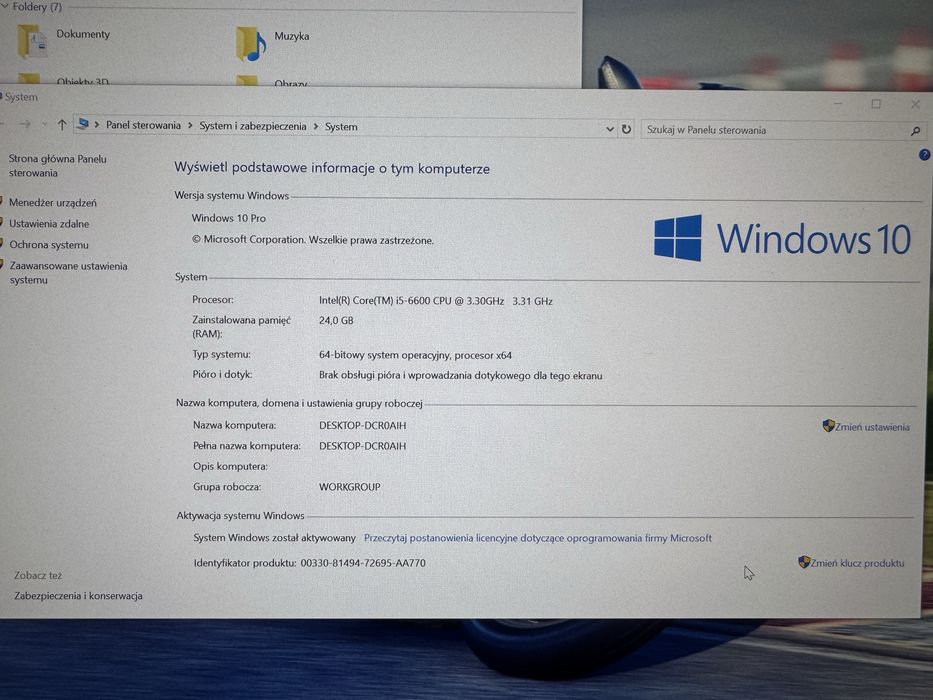Click the WORKGROUP group value
The height and width of the screenshot is (700, 933).
(x=349, y=486)
